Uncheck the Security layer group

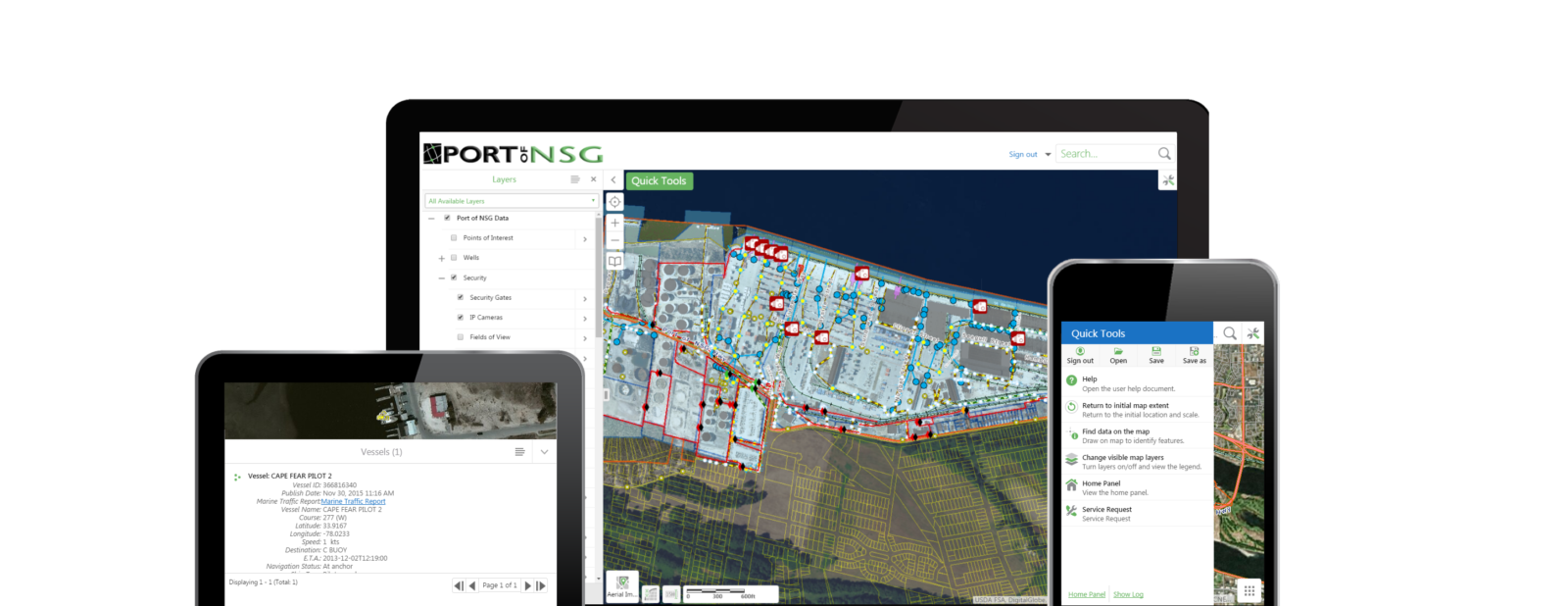(454, 278)
